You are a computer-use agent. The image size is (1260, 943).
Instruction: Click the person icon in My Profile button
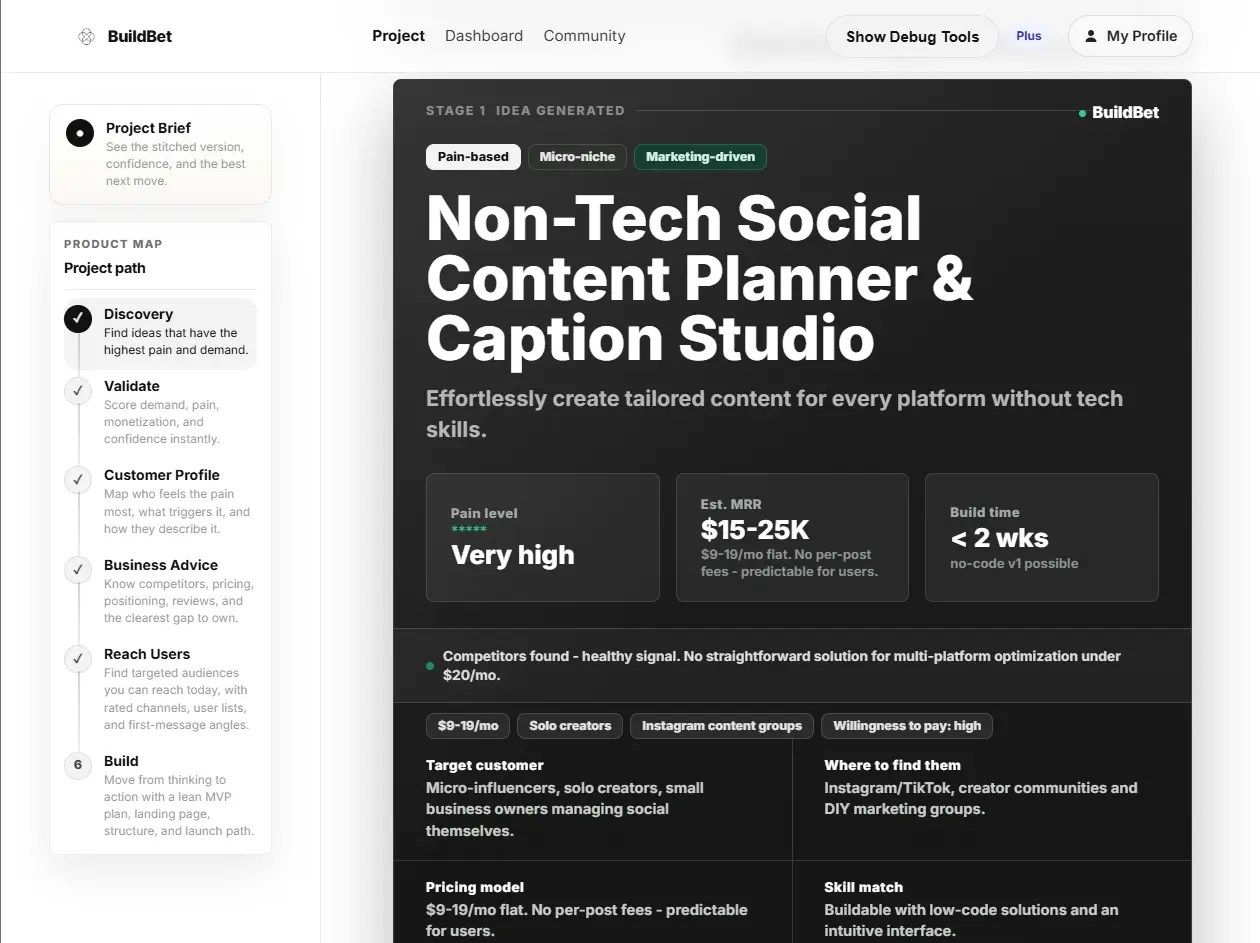click(1091, 36)
